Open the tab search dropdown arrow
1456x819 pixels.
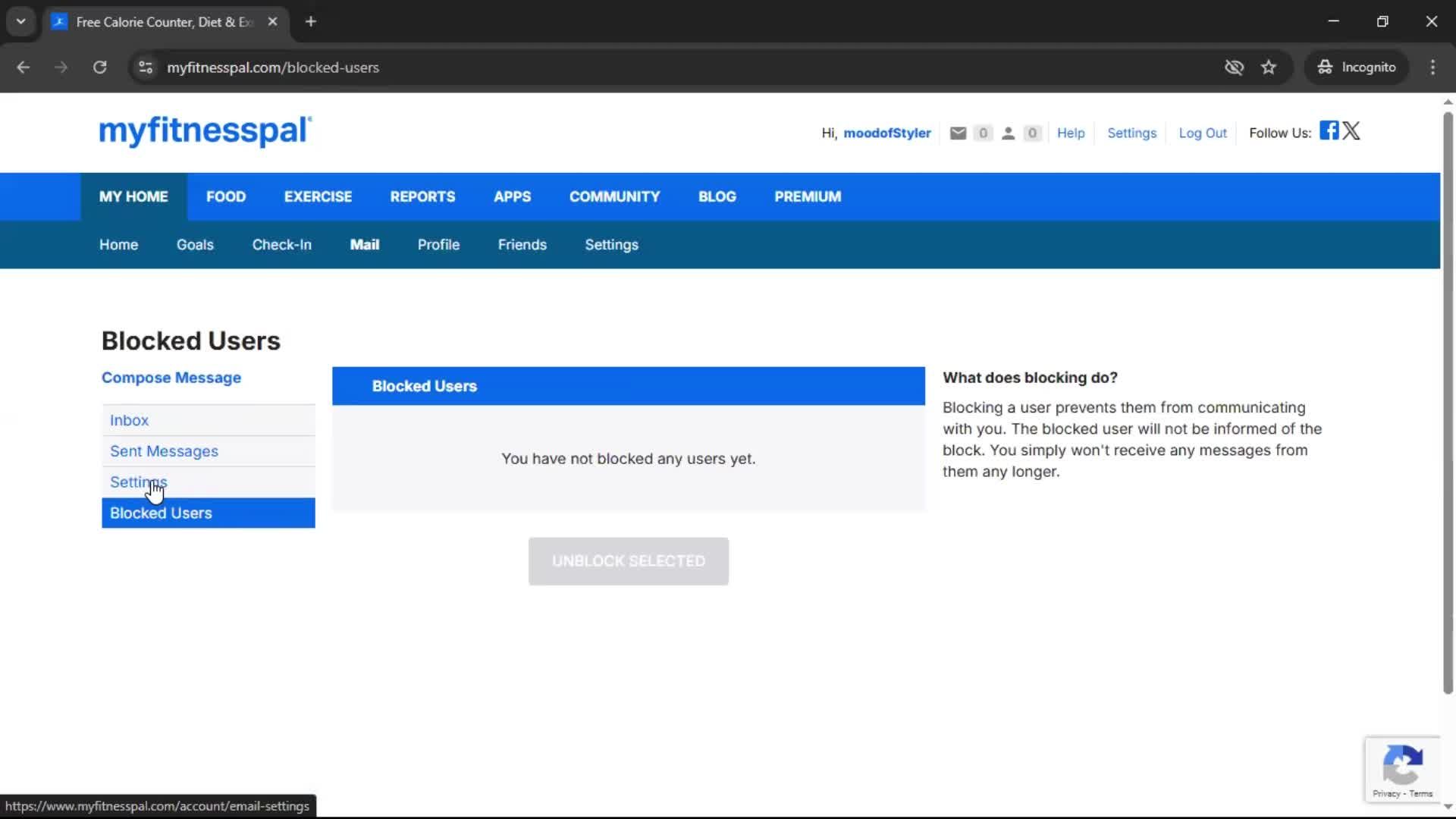tap(21, 22)
